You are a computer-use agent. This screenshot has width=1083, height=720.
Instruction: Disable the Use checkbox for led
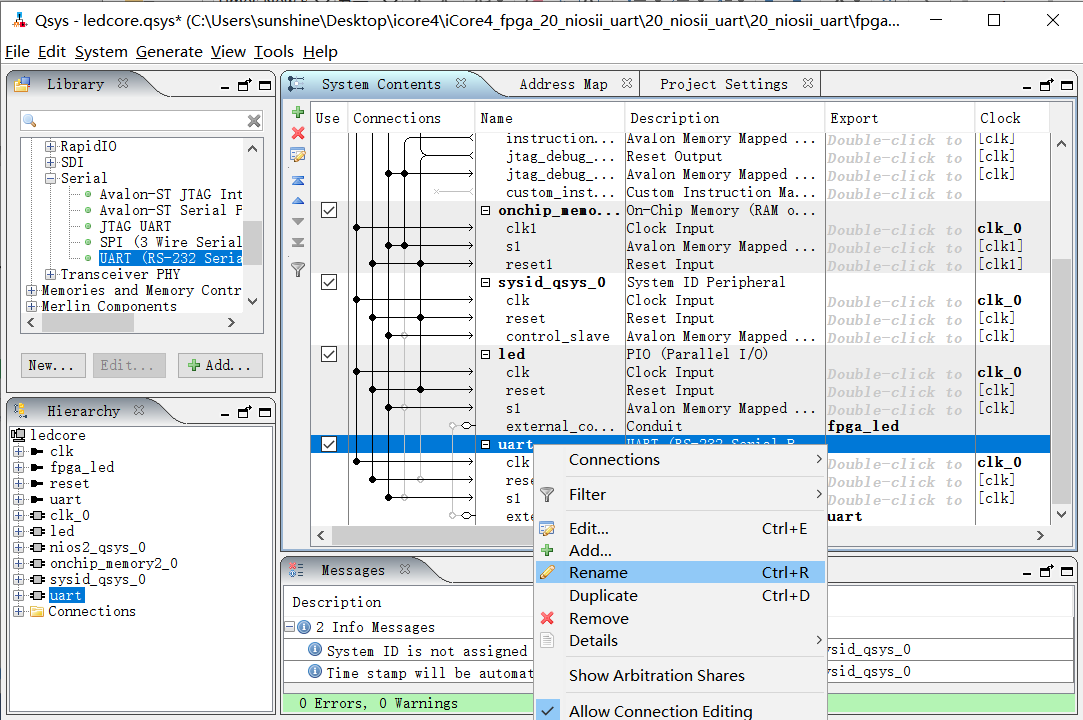[328, 355]
